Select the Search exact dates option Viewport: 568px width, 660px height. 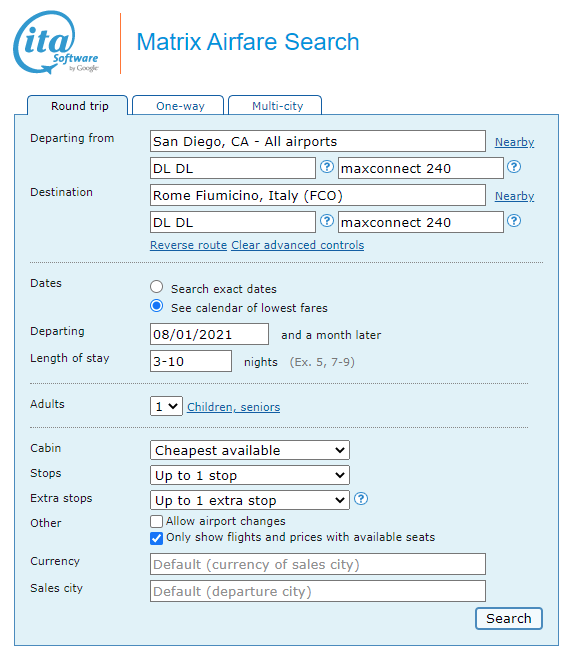point(157,287)
